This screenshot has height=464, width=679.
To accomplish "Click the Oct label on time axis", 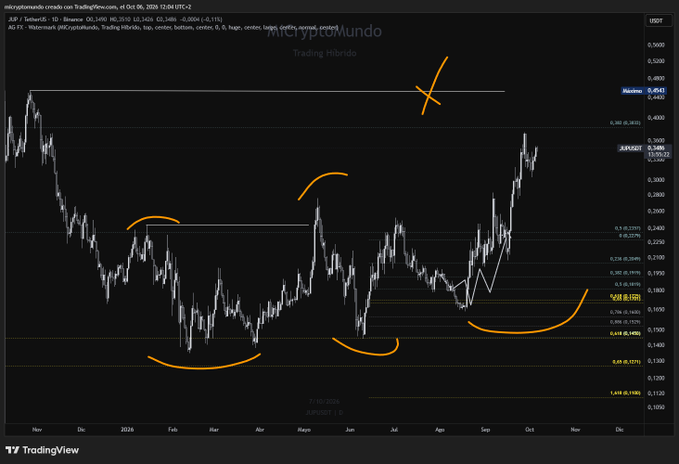I will point(529,430).
